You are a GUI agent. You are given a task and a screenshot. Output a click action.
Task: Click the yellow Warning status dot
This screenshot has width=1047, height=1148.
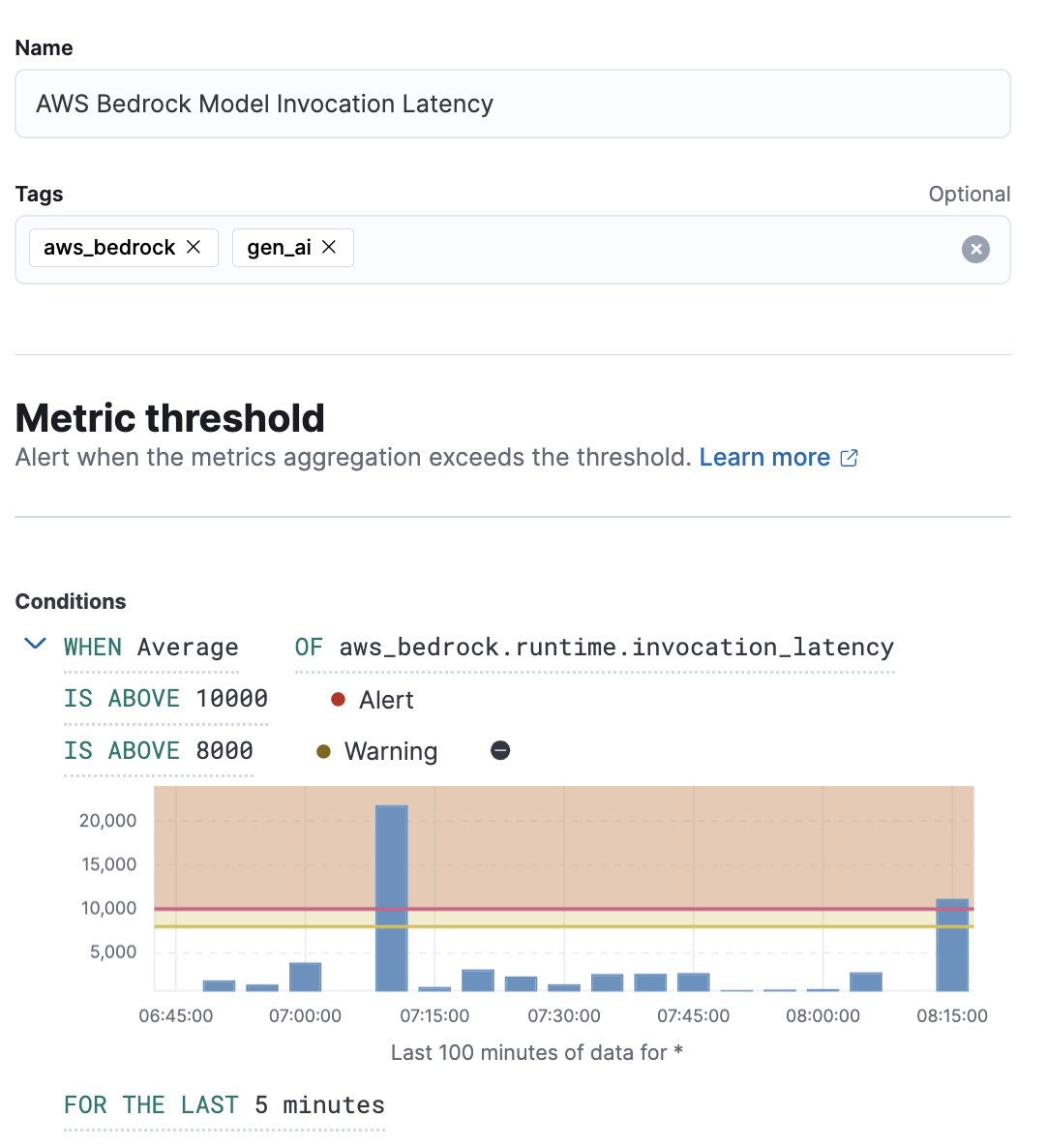323,751
